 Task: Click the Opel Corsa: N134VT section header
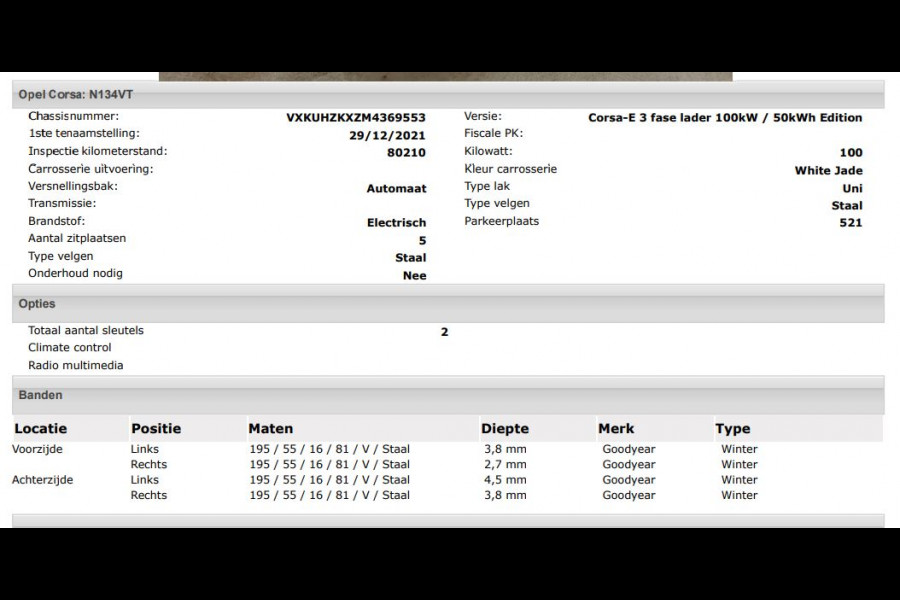[x=448, y=95]
